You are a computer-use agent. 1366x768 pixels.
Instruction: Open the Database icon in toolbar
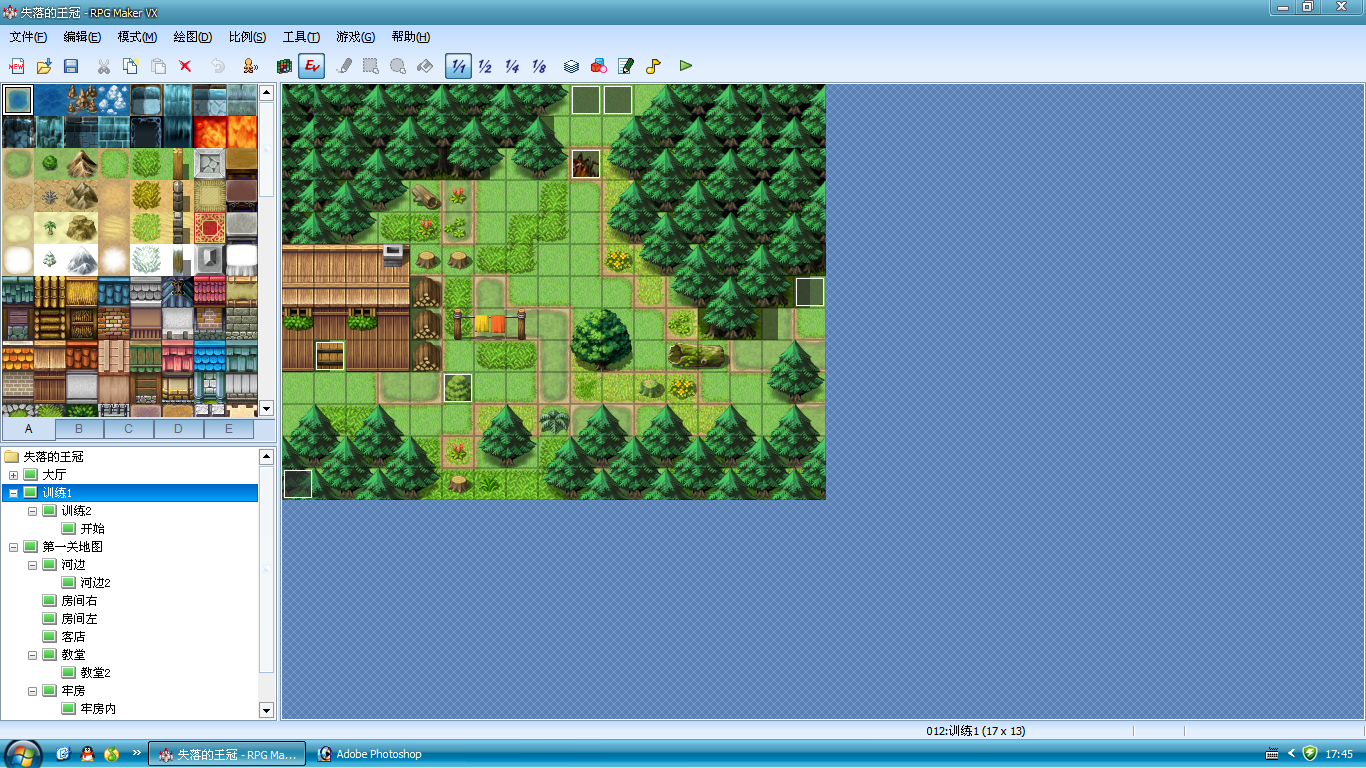571,66
